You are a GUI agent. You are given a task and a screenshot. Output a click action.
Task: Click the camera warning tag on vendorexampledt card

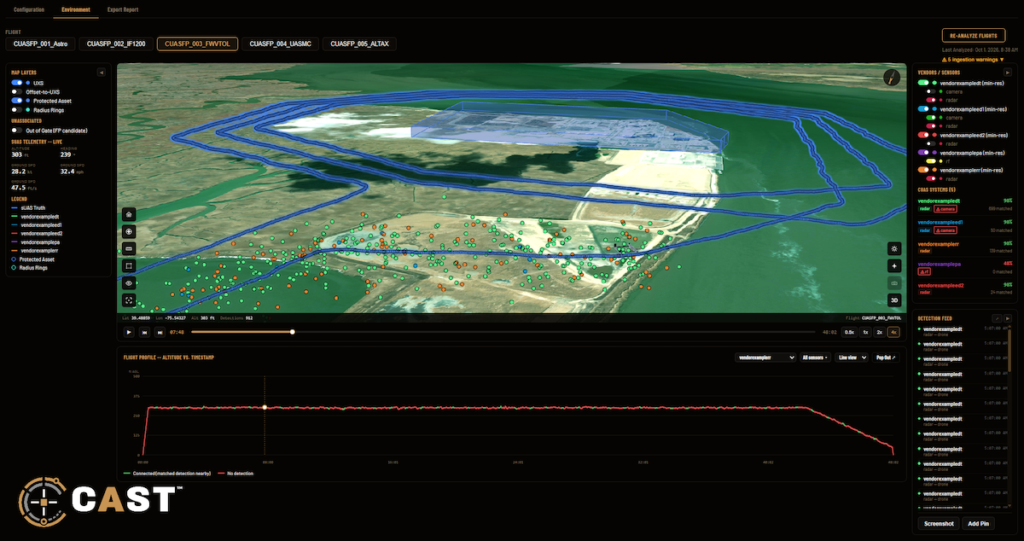coord(945,209)
